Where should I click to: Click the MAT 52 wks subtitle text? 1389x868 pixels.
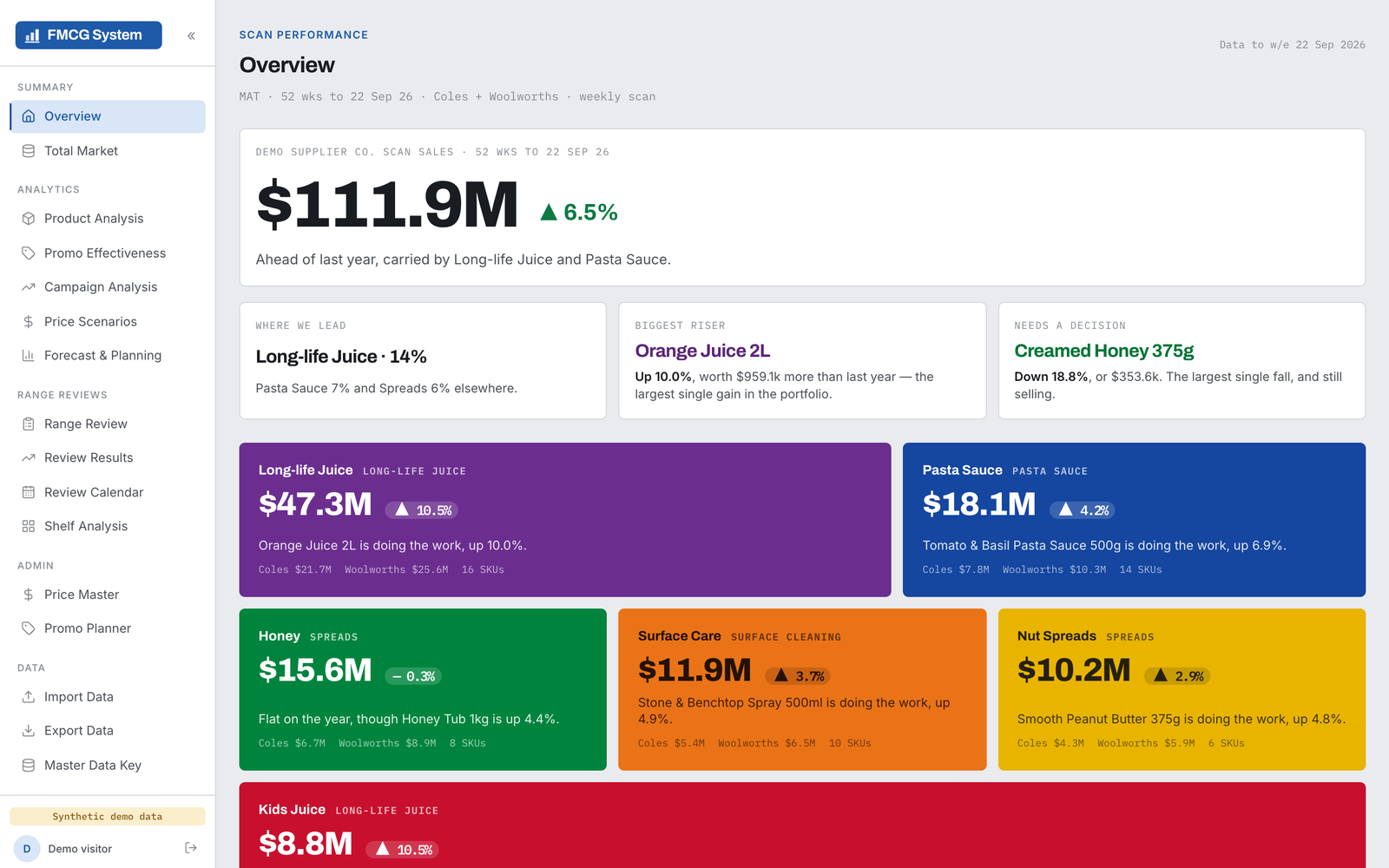(447, 97)
